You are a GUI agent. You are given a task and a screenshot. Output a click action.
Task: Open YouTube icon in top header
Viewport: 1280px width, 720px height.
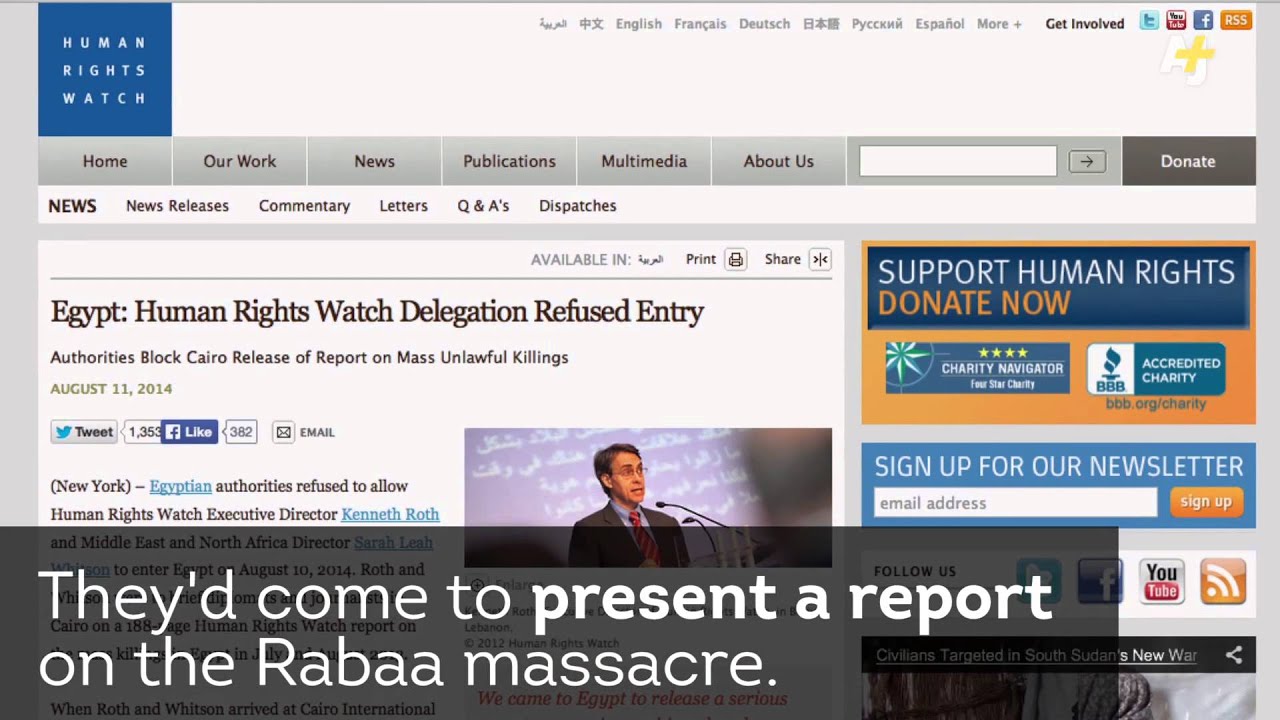coord(1177,20)
